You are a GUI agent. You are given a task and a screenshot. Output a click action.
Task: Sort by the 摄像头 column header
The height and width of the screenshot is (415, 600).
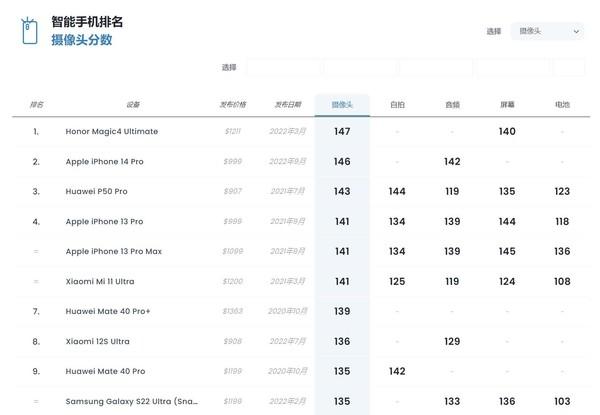[342, 104]
